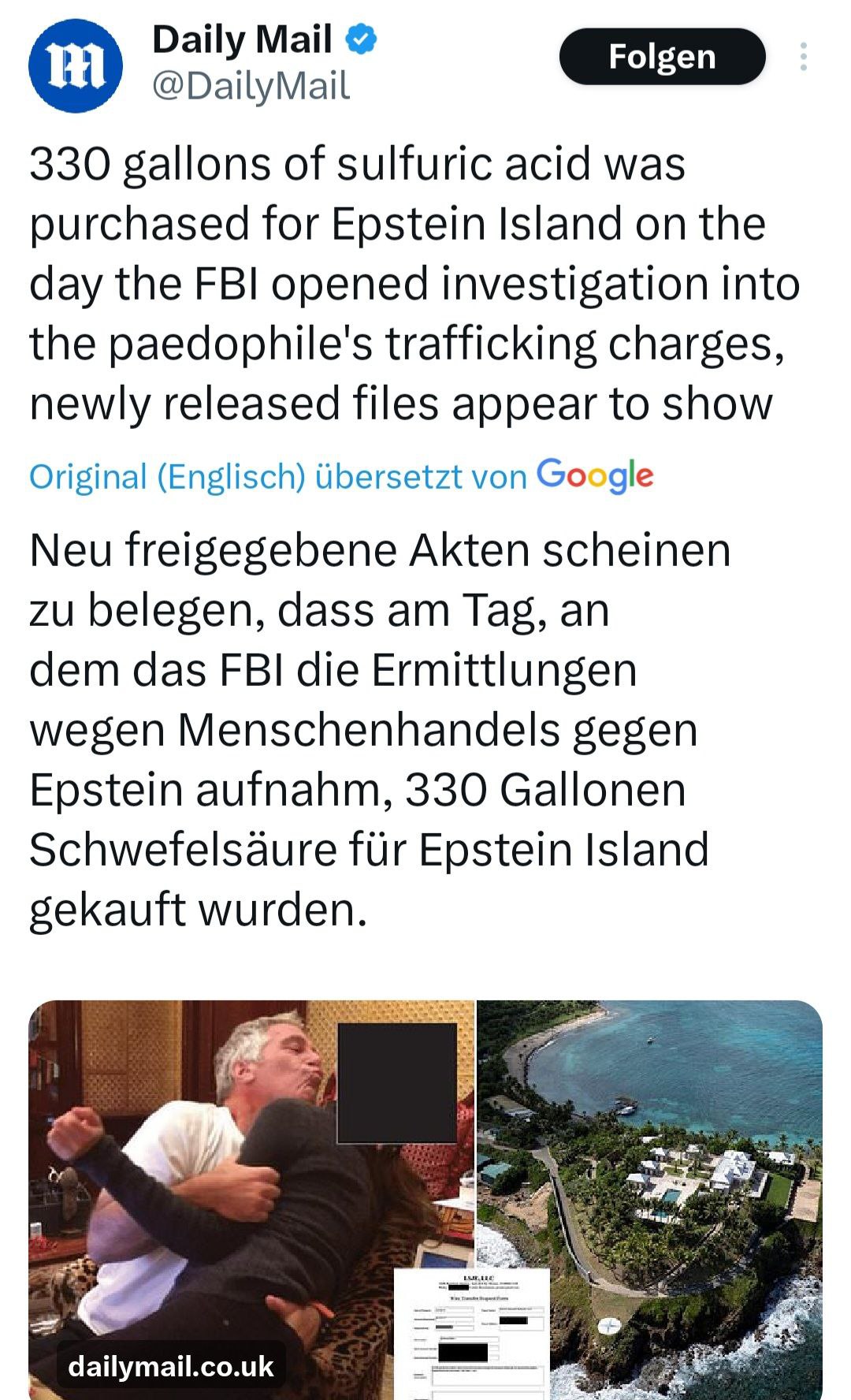Follow Daily Mail with the Folgen button
851x1400 pixels.
(662, 57)
